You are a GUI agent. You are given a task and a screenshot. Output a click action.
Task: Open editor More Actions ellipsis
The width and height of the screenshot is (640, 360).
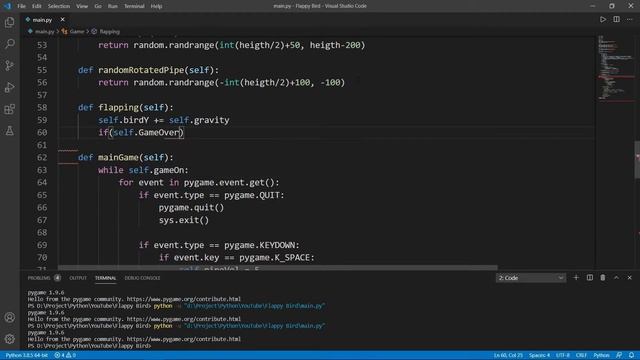(630, 19)
